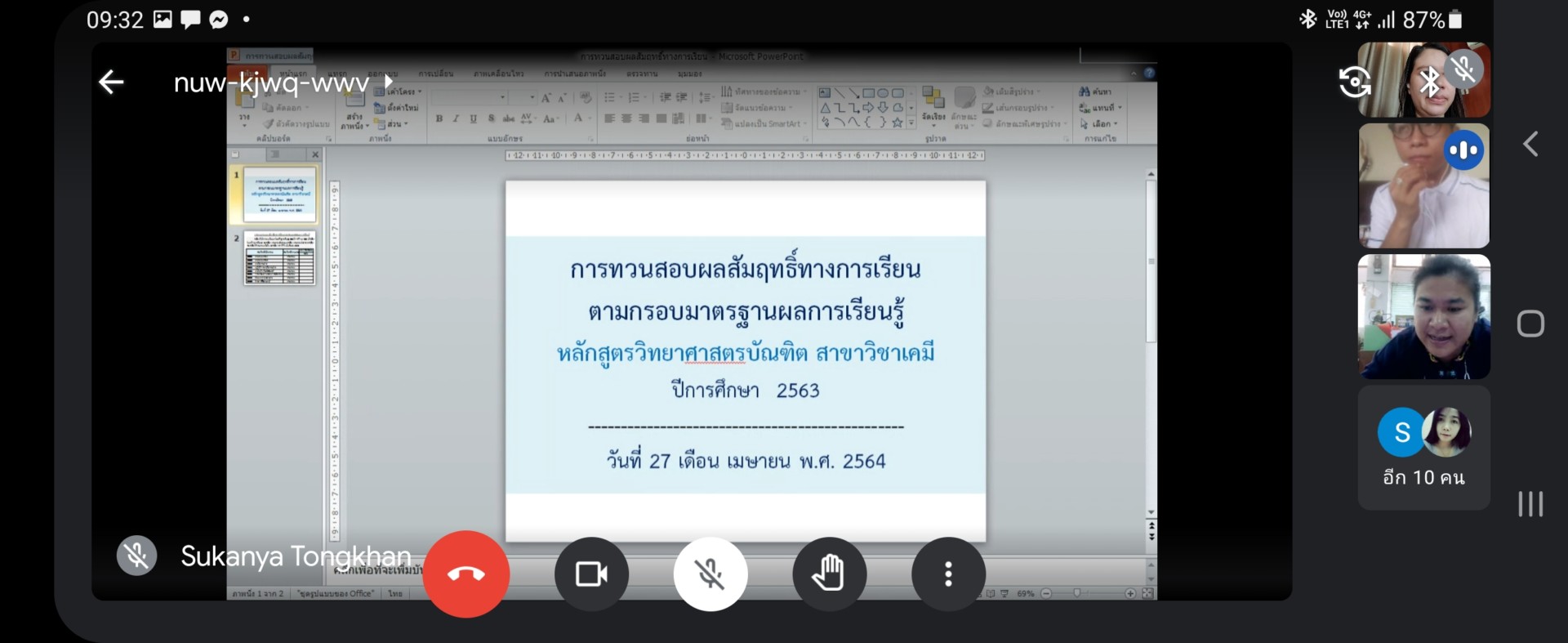This screenshot has height=643, width=1568.
Task: Click the numbered list button in ribbon
Action: click(634, 97)
